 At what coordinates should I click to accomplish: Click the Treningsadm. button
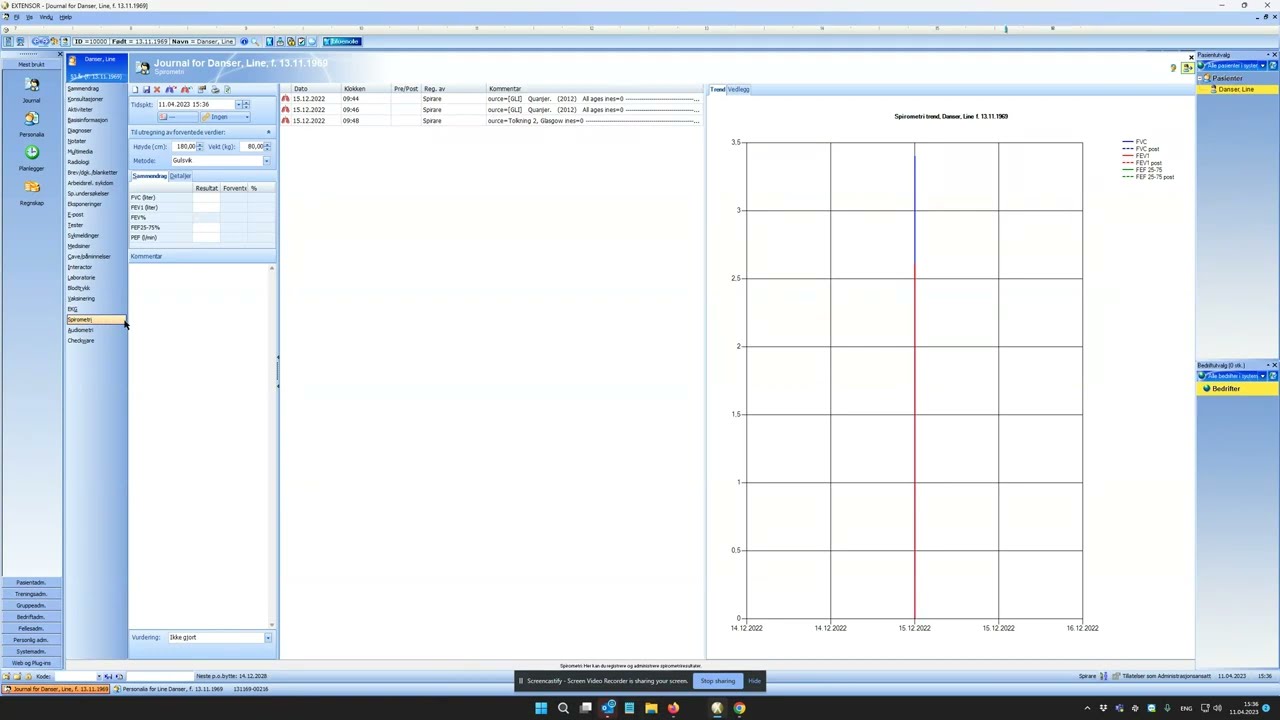click(31, 594)
